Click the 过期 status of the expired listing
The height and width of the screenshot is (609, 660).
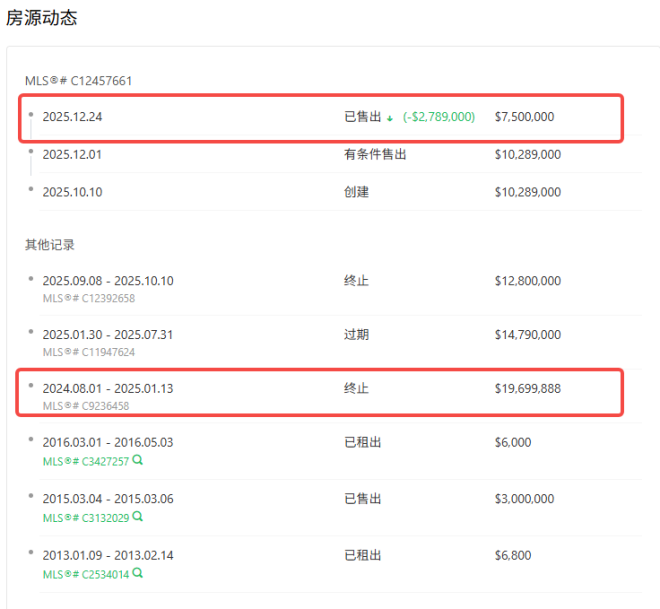coord(356,335)
